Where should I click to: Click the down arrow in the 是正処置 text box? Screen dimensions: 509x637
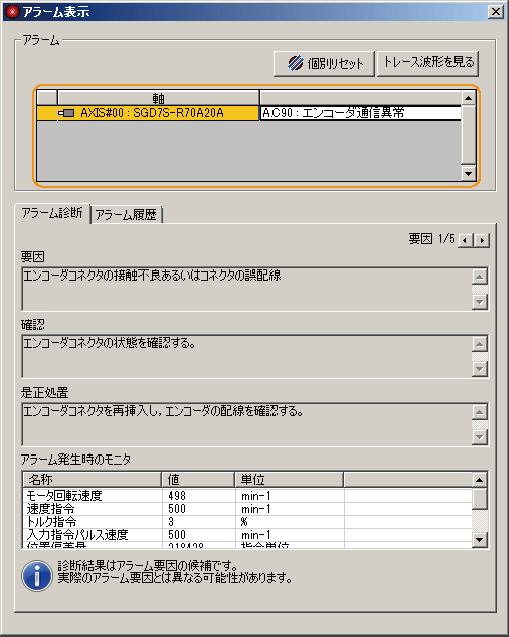pos(480,437)
